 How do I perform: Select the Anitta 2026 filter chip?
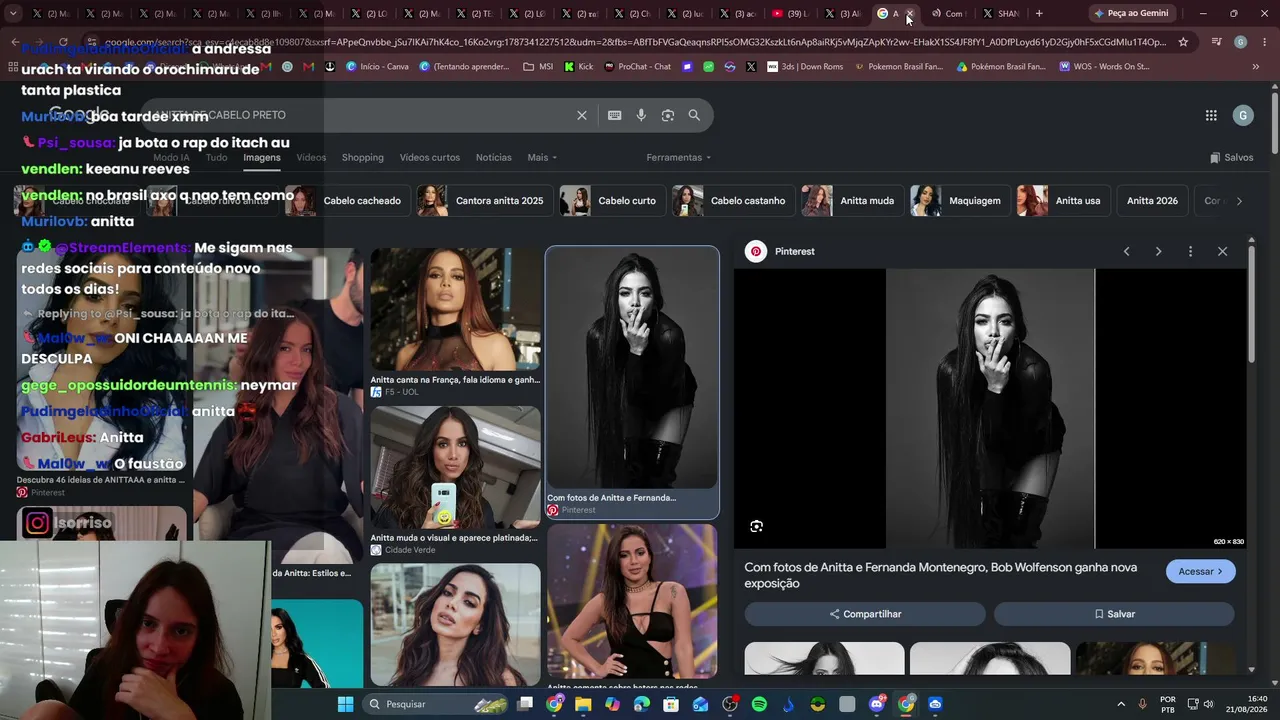(1152, 200)
